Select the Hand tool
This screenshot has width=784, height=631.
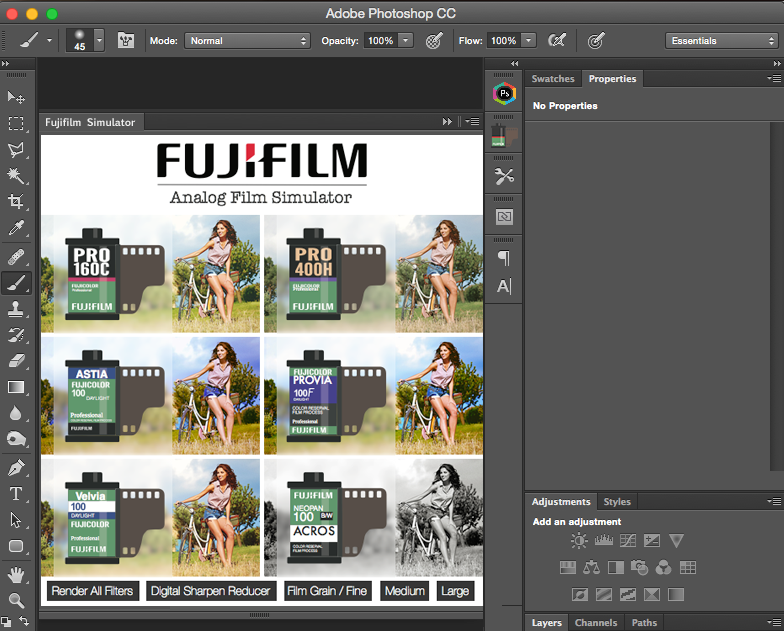tap(16, 574)
